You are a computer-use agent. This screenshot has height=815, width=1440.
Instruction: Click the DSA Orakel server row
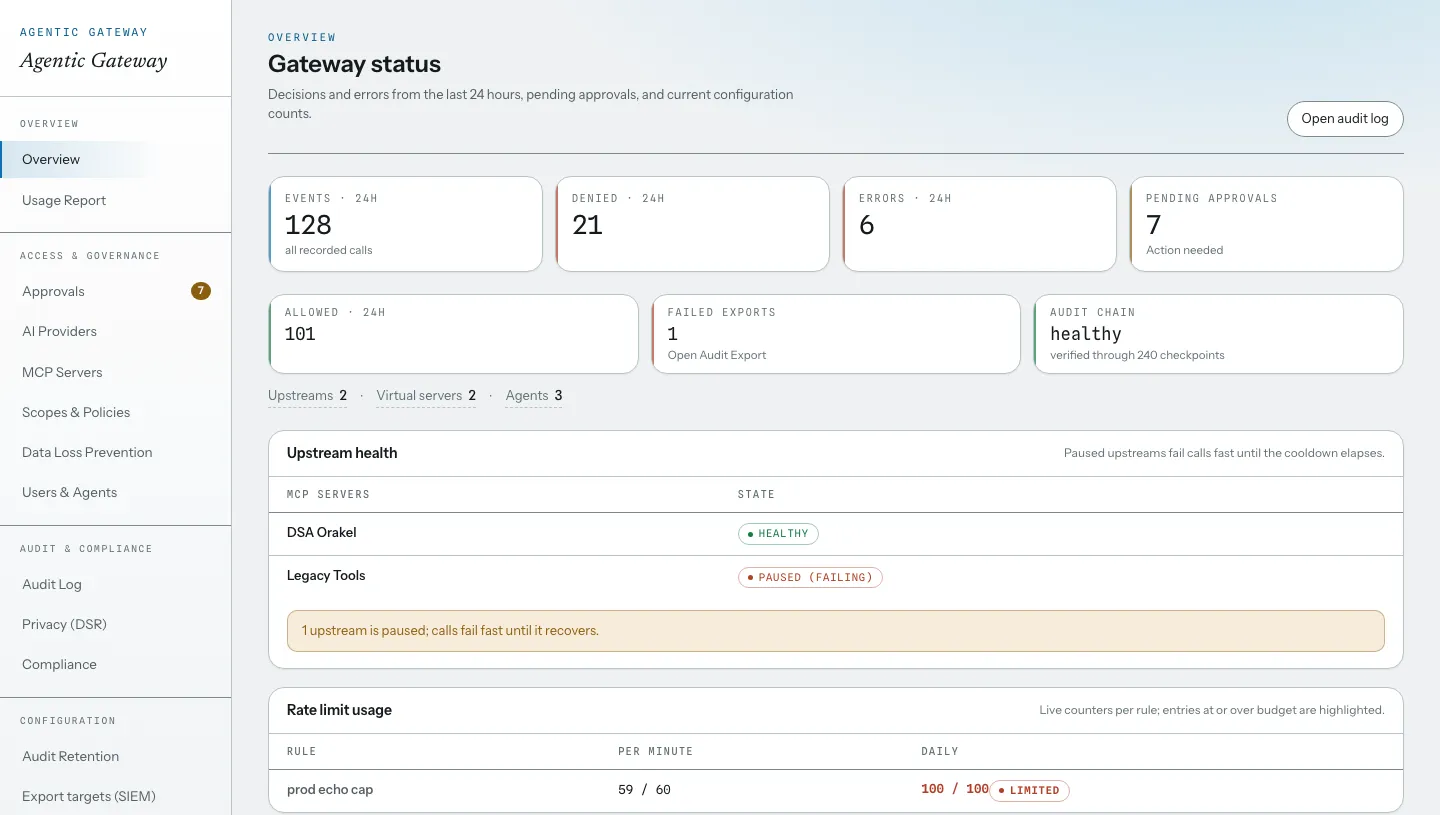tap(836, 534)
